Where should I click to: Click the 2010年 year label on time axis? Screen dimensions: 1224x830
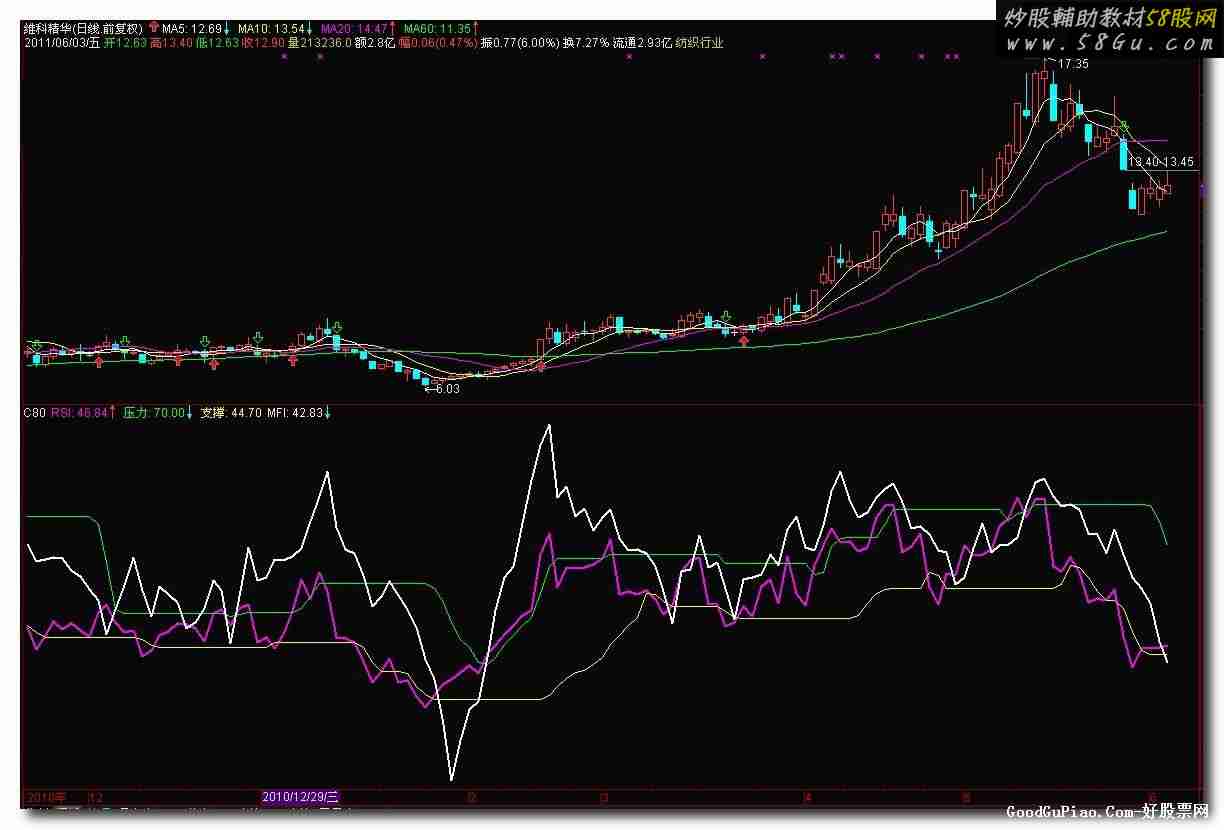pos(46,797)
